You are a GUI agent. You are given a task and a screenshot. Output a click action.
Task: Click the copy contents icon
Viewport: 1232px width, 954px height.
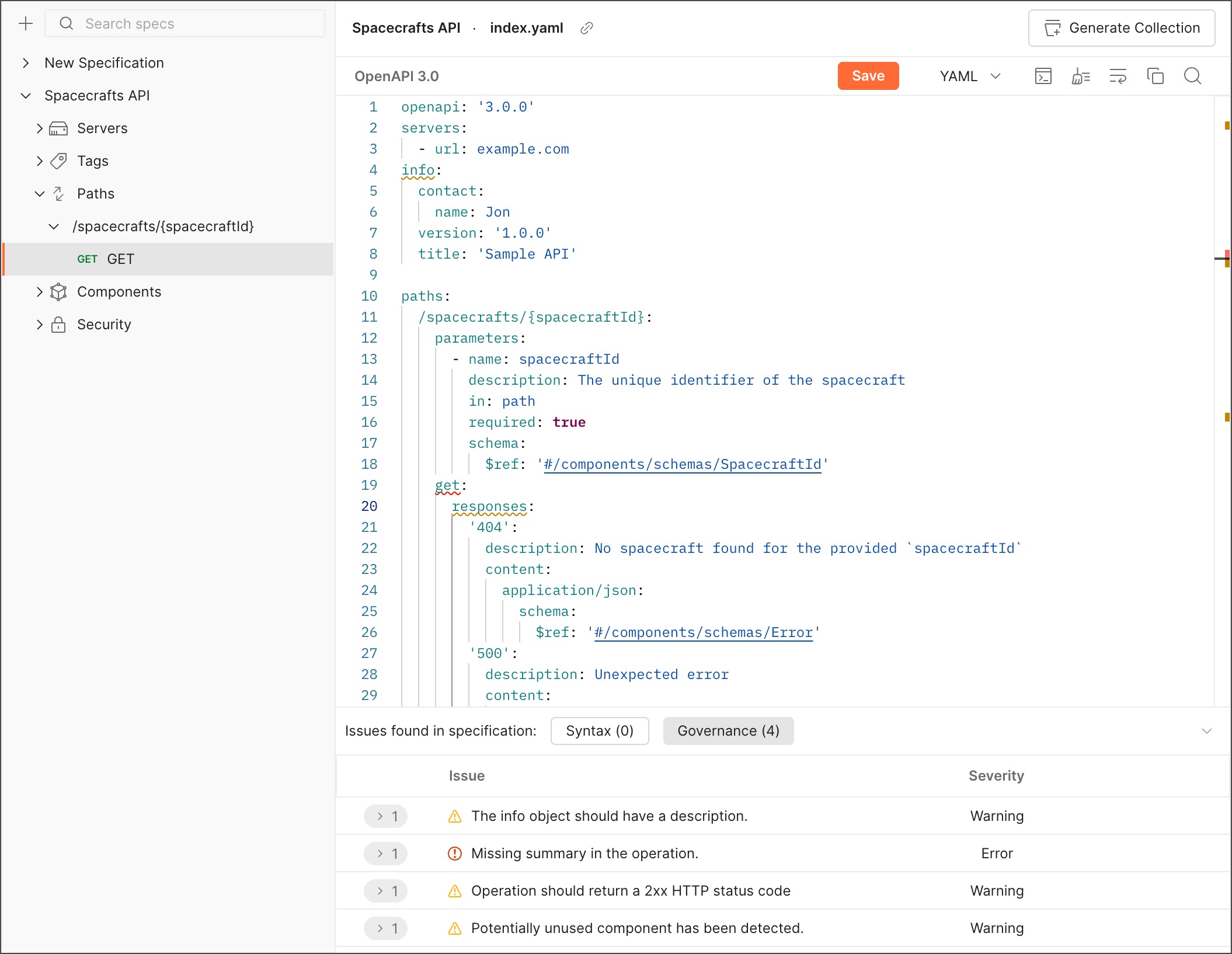1156,76
